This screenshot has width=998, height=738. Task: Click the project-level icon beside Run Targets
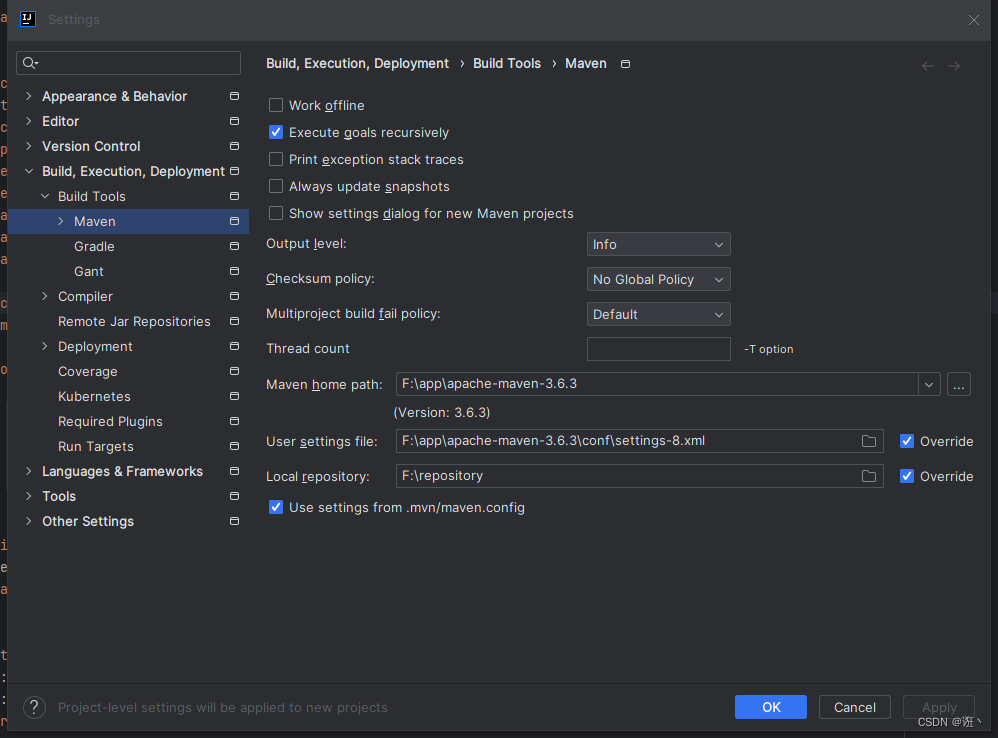[234, 447]
